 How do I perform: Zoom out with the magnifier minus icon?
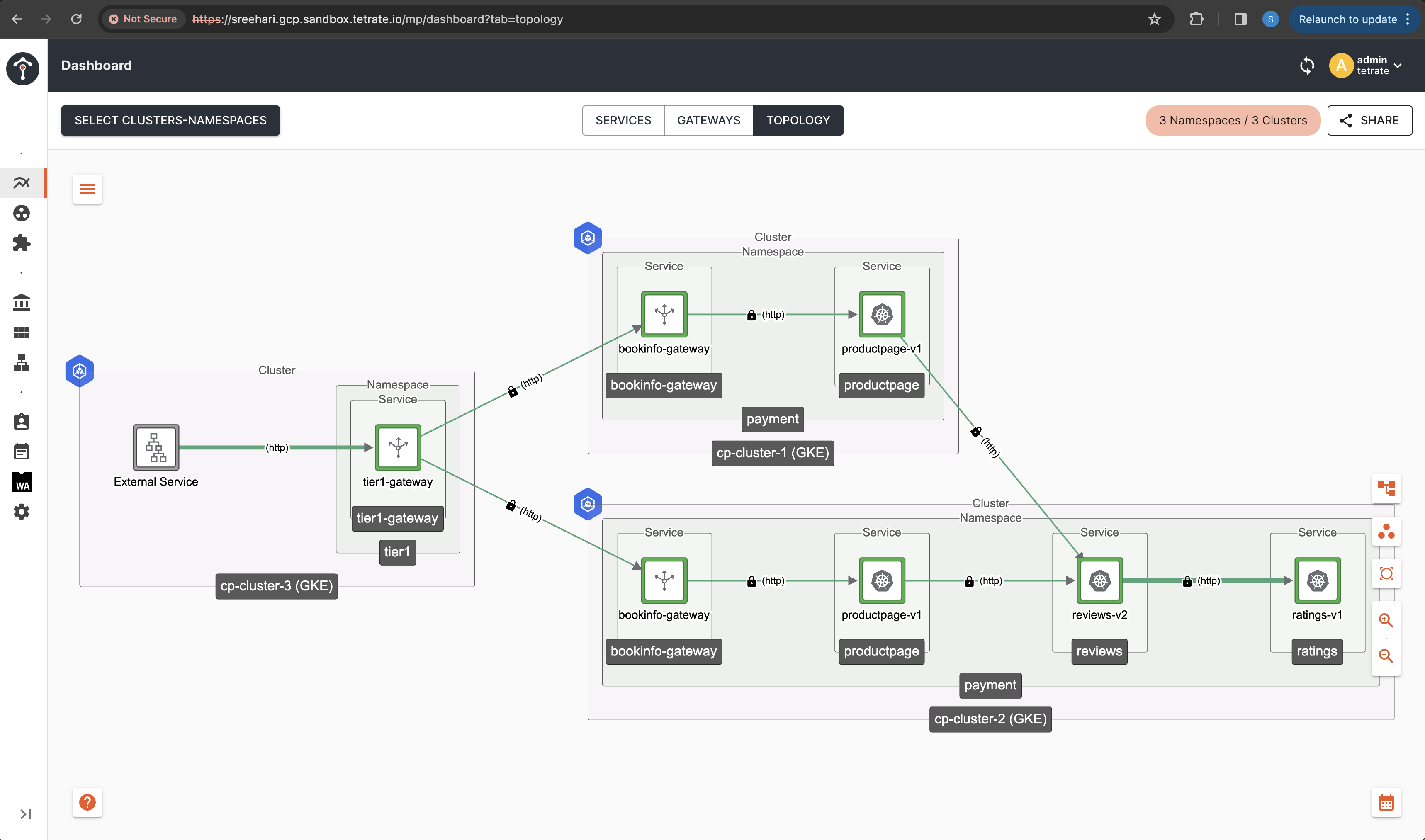[x=1386, y=656]
